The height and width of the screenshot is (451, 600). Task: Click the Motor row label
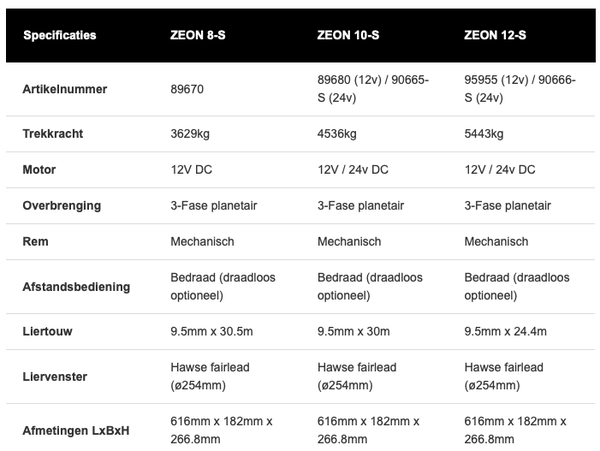point(39,170)
